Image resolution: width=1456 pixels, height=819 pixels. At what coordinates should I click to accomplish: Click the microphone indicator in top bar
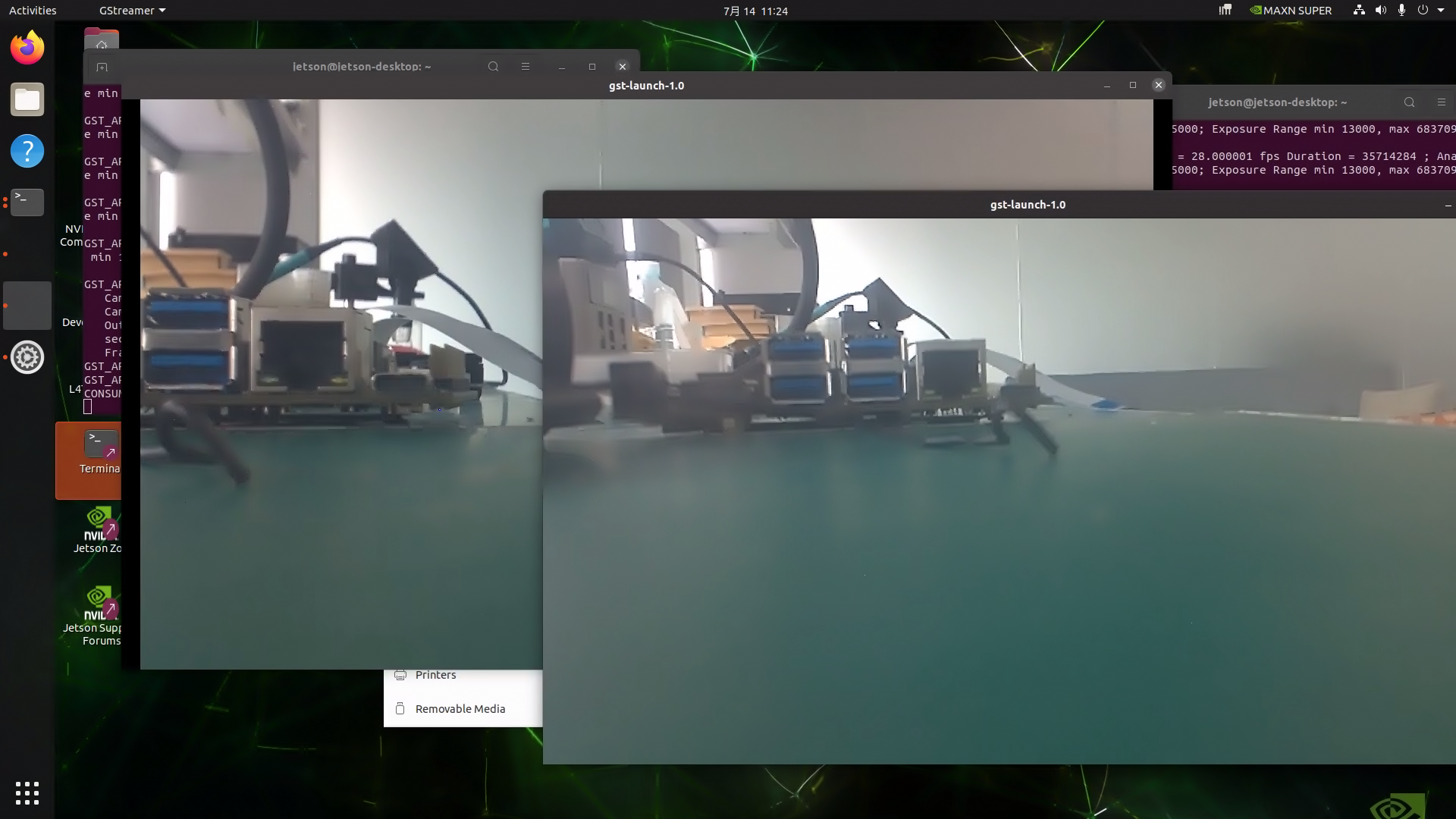coord(1401,11)
